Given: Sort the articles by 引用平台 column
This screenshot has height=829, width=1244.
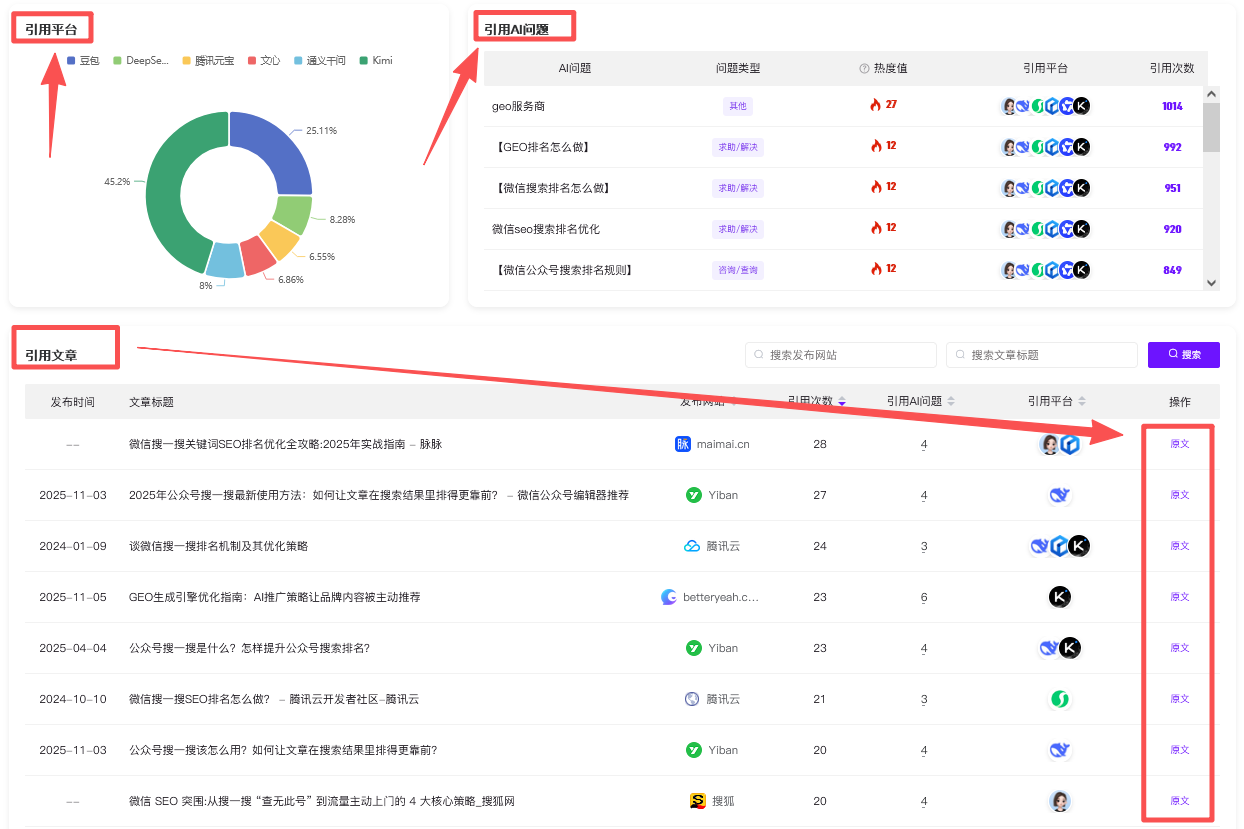Looking at the screenshot, I should (1082, 402).
